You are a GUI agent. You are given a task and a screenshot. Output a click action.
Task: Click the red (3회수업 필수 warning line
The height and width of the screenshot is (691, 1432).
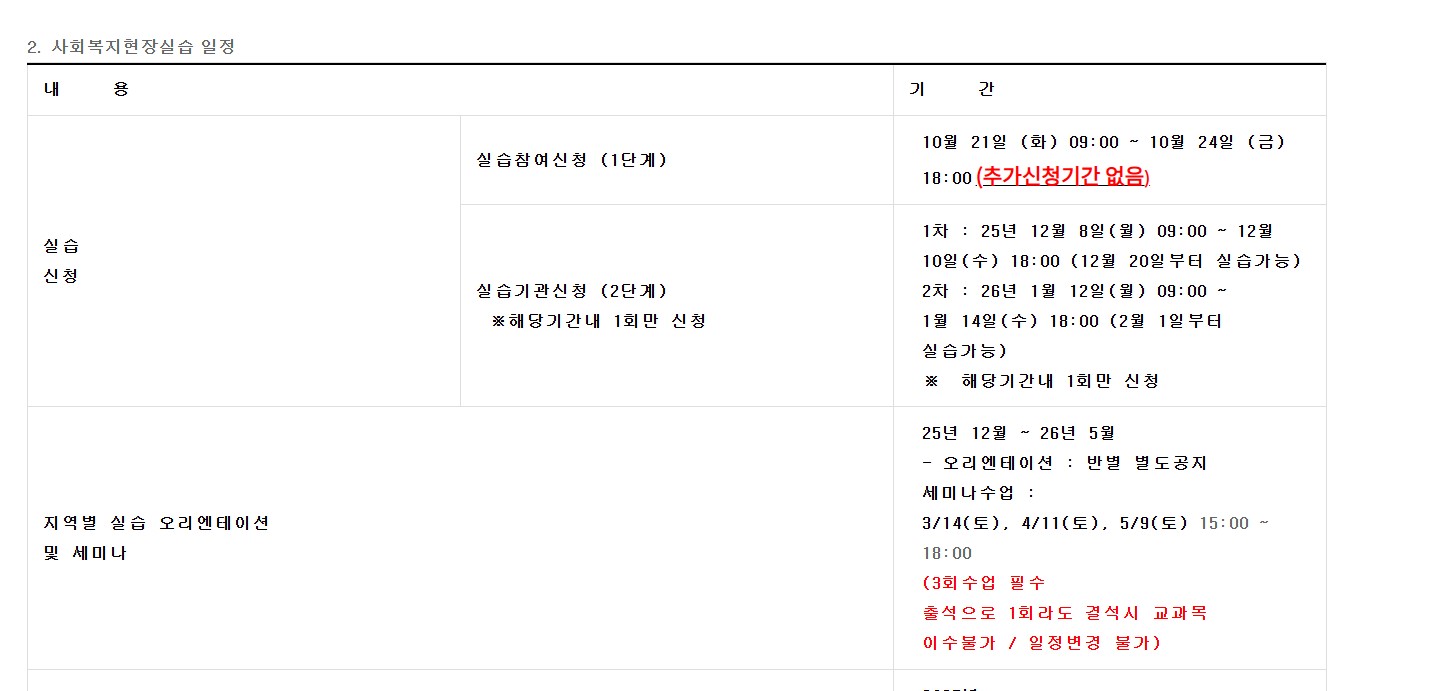984,583
